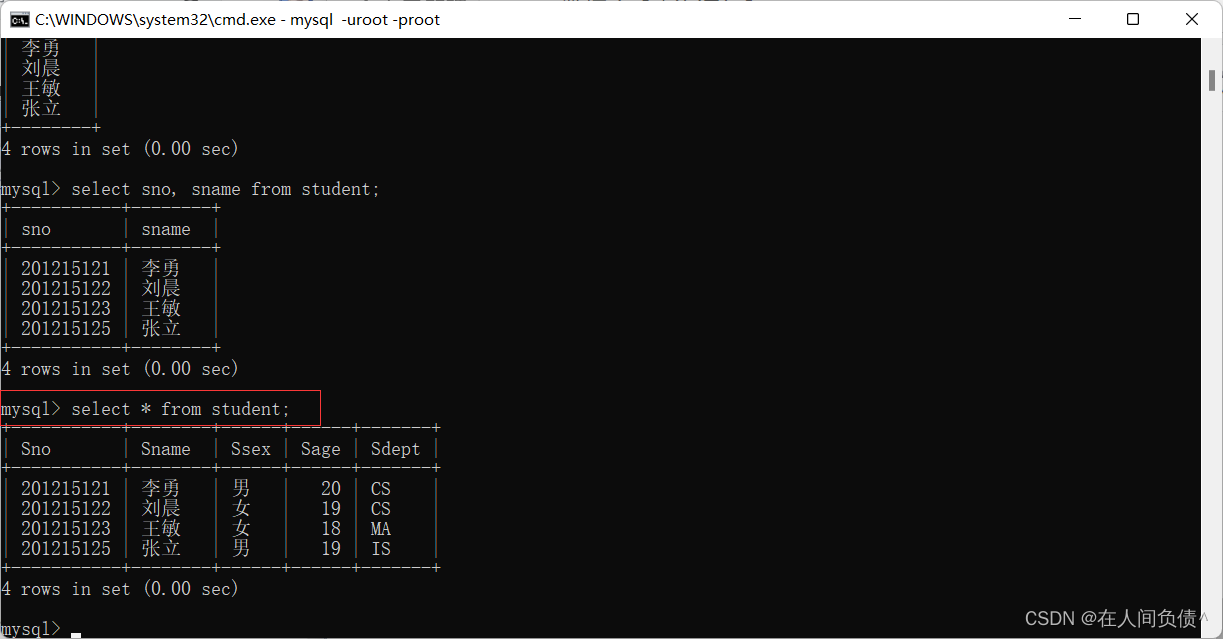
Task: Click the highlighted command 'select * from student;'
Action: point(181,409)
